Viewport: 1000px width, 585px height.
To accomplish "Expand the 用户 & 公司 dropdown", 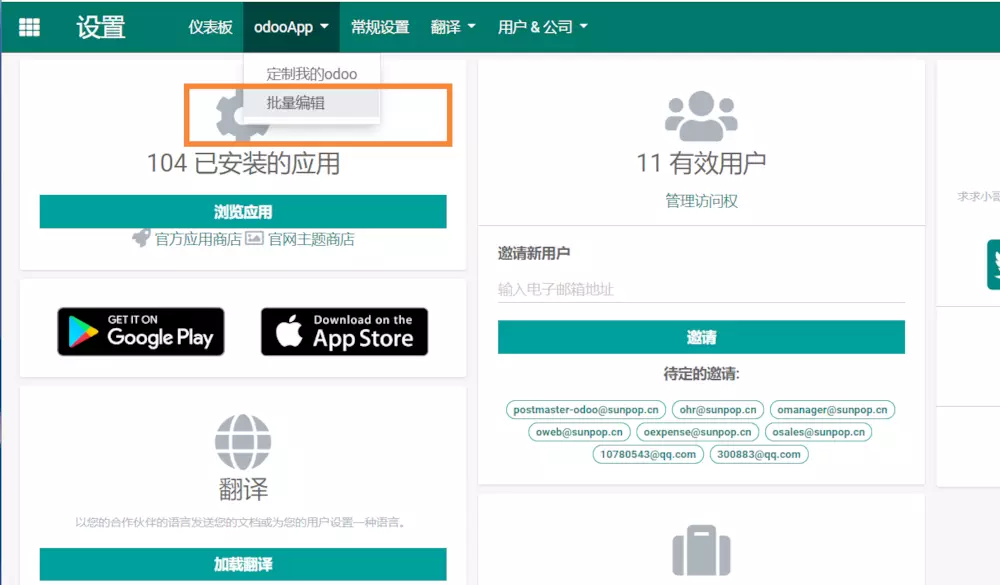I will coord(542,27).
